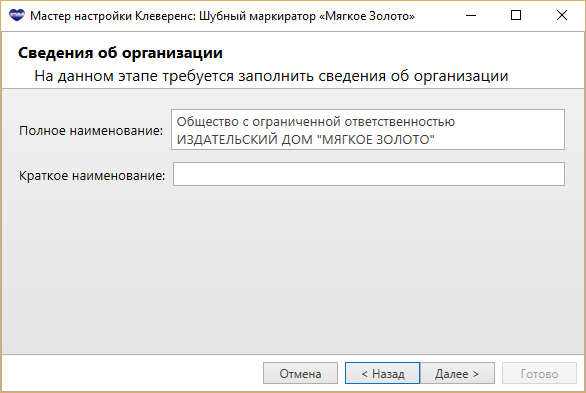The width and height of the screenshot is (586, 393).
Task: Minimize the setup wizard window
Action: pos(471,16)
